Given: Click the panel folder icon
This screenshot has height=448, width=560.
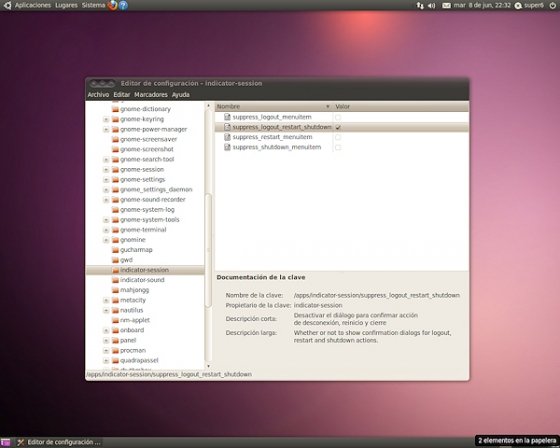Looking at the screenshot, I should pyautogui.click(x=115, y=340).
